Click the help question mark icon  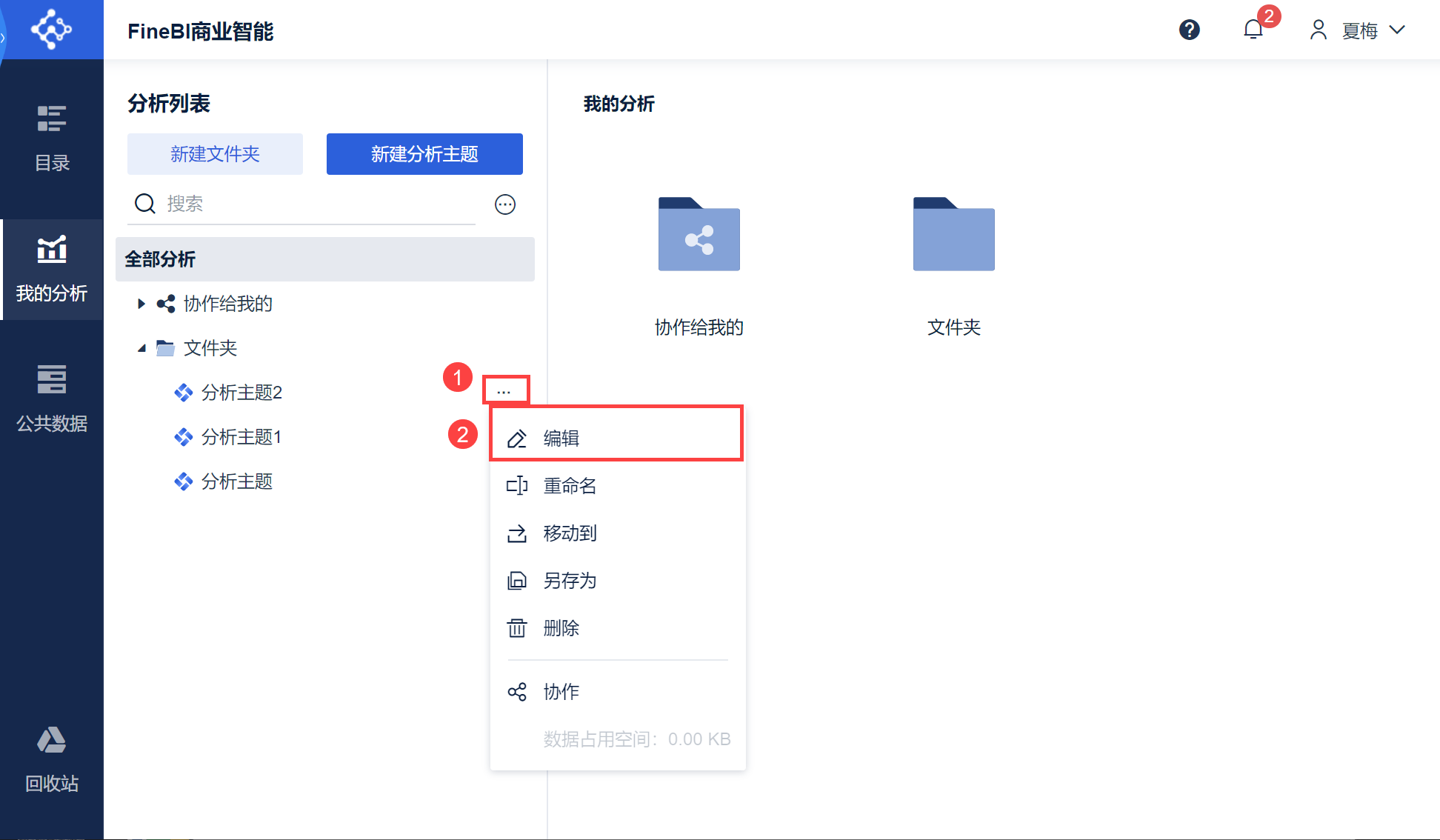click(1189, 30)
